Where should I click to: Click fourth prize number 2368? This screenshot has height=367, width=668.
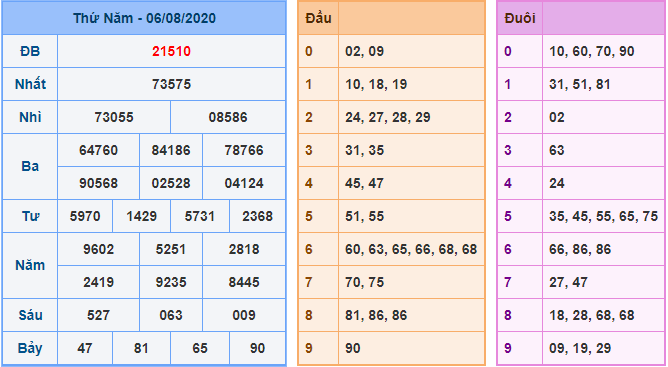coord(257,216)
